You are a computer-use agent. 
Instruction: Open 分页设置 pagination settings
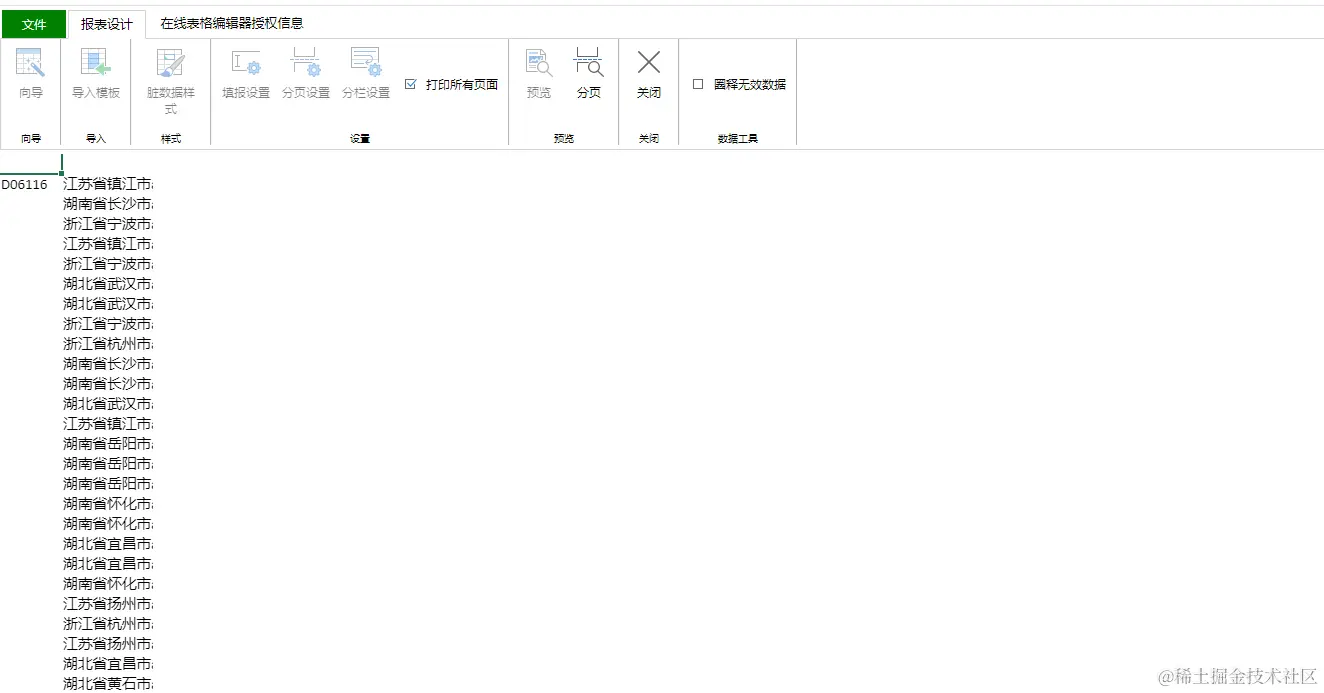[x=306, y=74]
